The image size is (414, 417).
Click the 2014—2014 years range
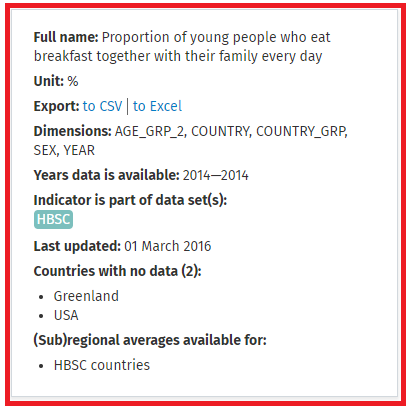point(216,175)
